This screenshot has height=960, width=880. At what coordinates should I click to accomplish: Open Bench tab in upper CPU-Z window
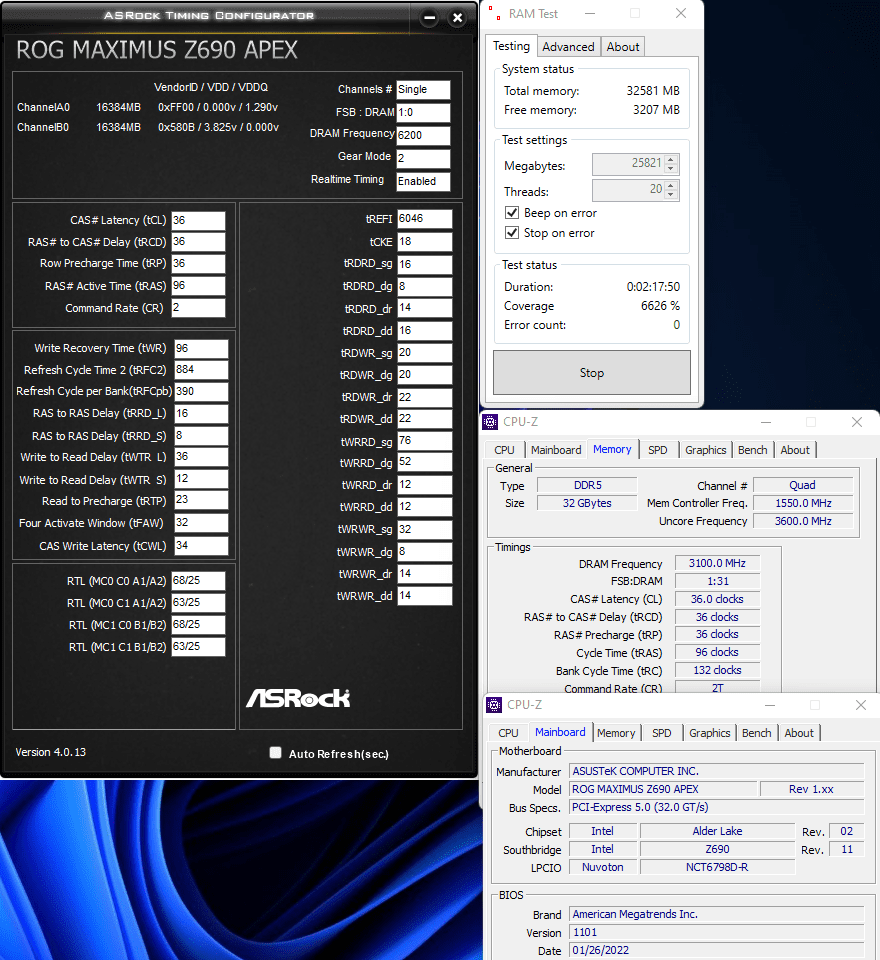[x=753, y=450]
